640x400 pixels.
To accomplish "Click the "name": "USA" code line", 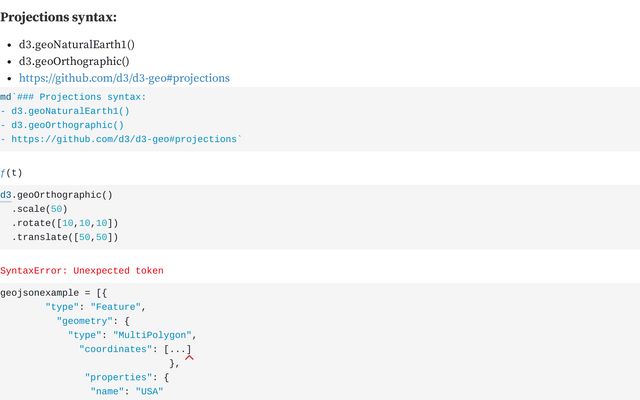I will tap(127, 391).
